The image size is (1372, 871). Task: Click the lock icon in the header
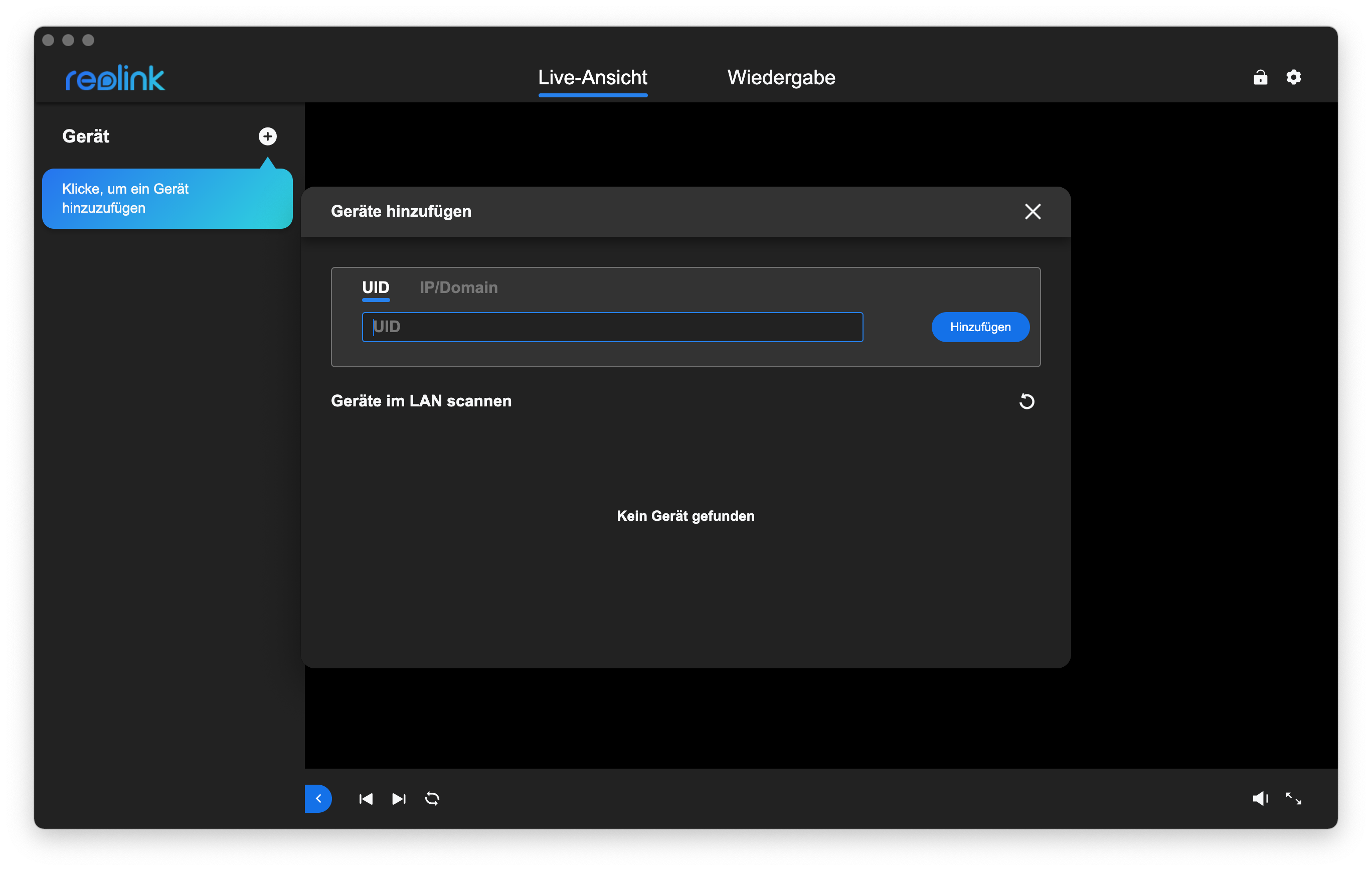[1260, 78]
